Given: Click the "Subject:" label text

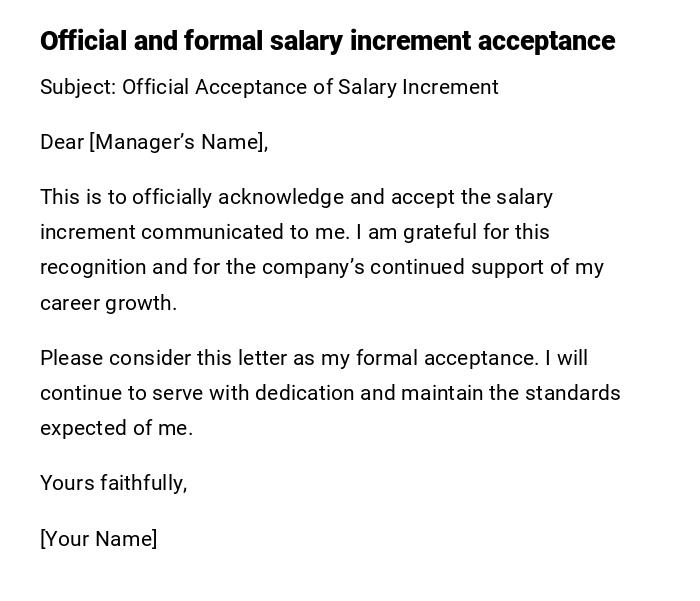Looking at the screenshot, I should tap(78, 87).
